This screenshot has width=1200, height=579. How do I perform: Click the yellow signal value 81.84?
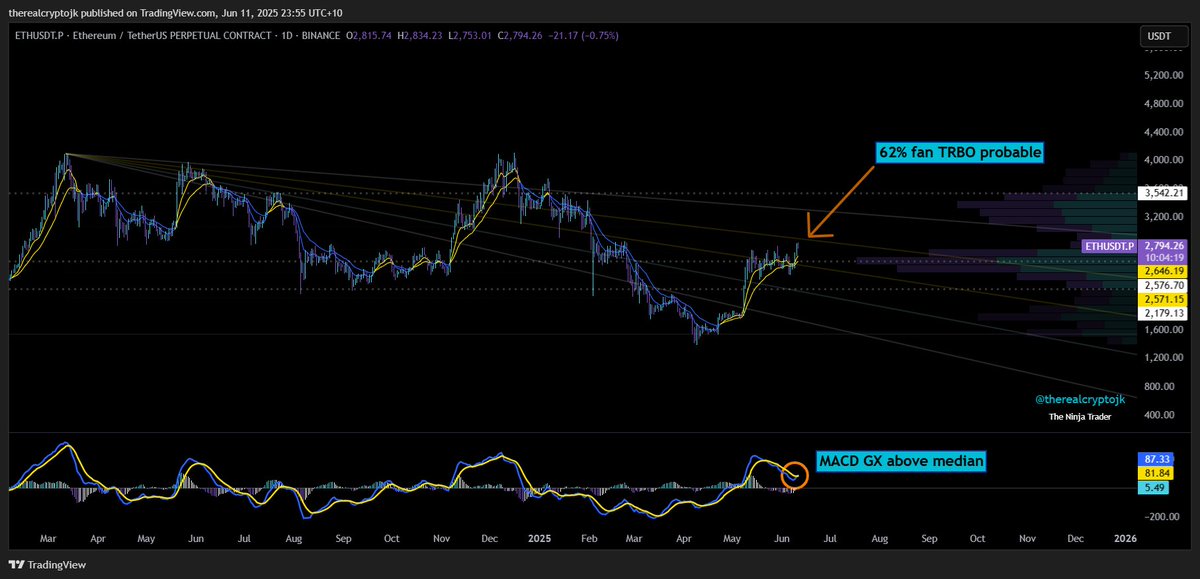1156,471
